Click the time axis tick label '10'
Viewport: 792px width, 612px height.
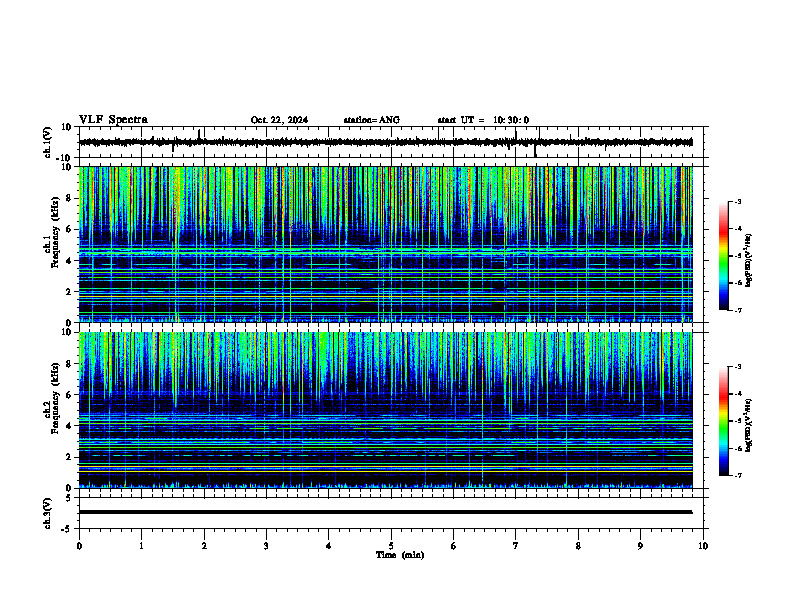coord(703,546)
